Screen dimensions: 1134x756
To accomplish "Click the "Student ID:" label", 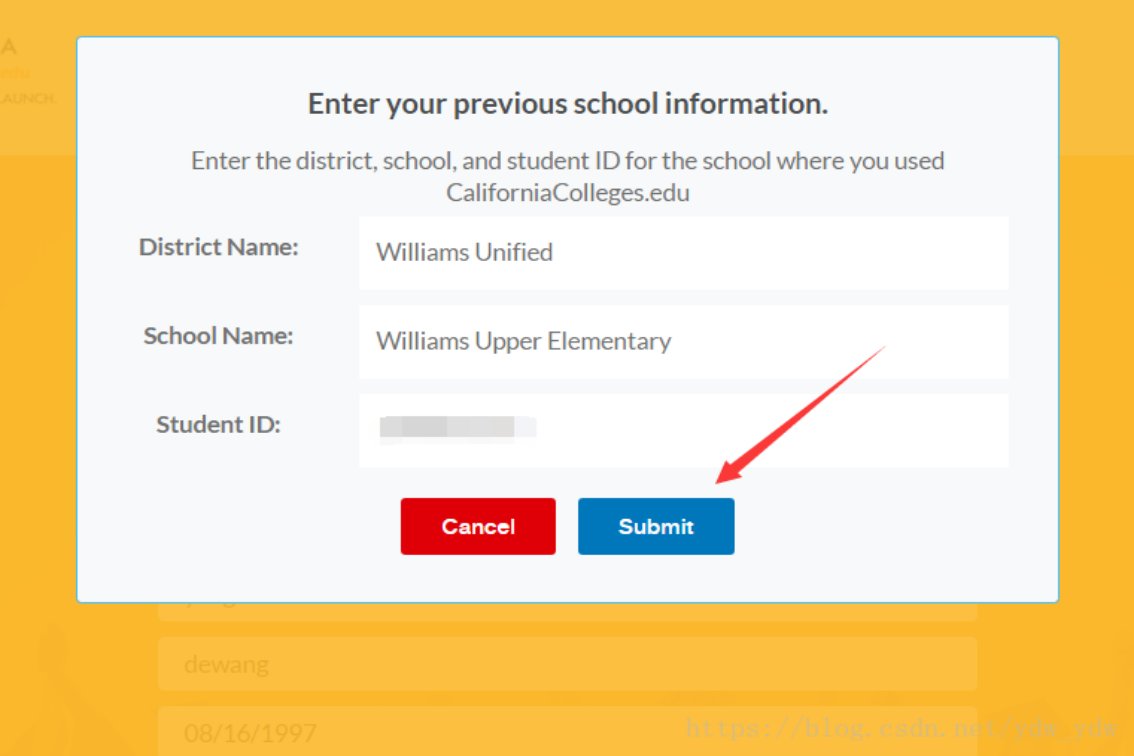I will (x=218, y=424).
